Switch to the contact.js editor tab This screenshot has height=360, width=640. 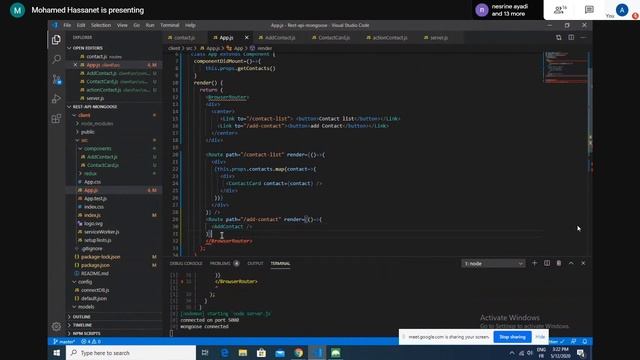click(x=184, y=38)
